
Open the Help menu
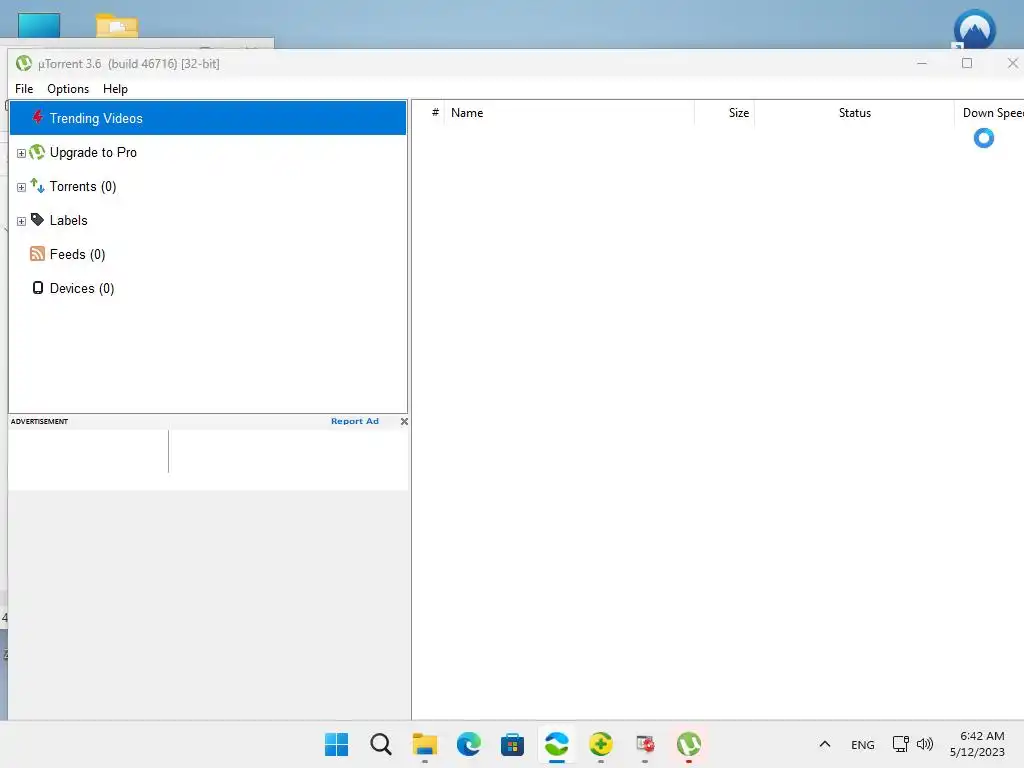pyautogui.click(x=116, y=89)
